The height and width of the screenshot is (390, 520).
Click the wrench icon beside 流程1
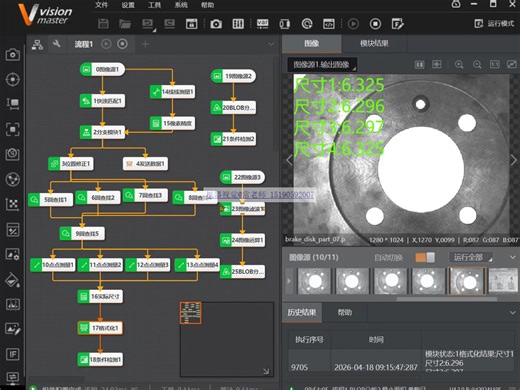[x=56, y=43]
